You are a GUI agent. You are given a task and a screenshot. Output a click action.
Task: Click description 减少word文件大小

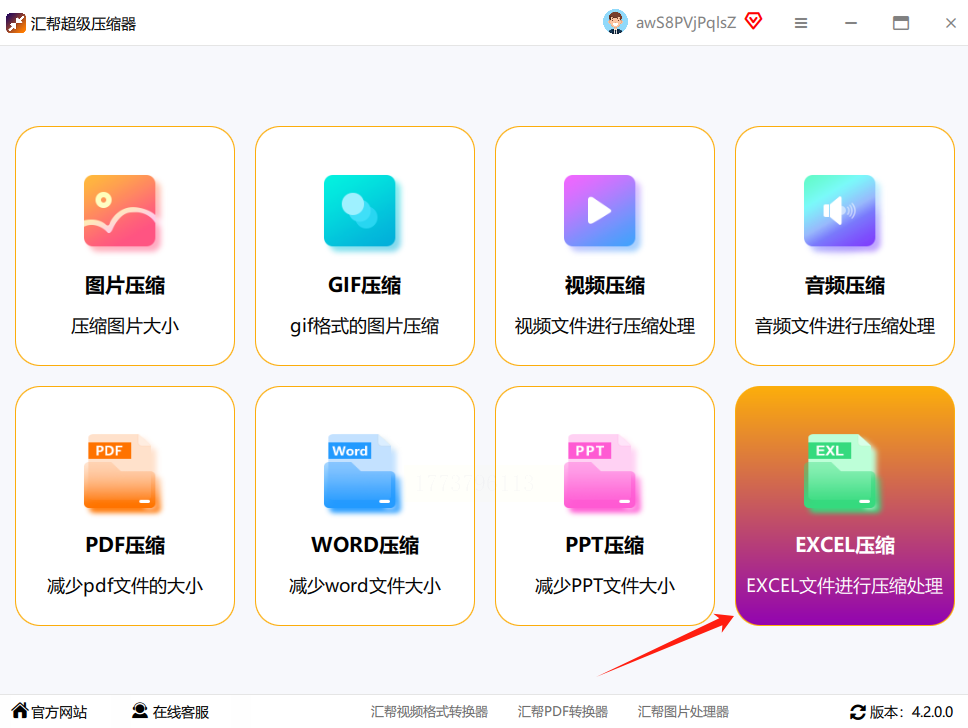pyautogui.click(x=364, y=585)
